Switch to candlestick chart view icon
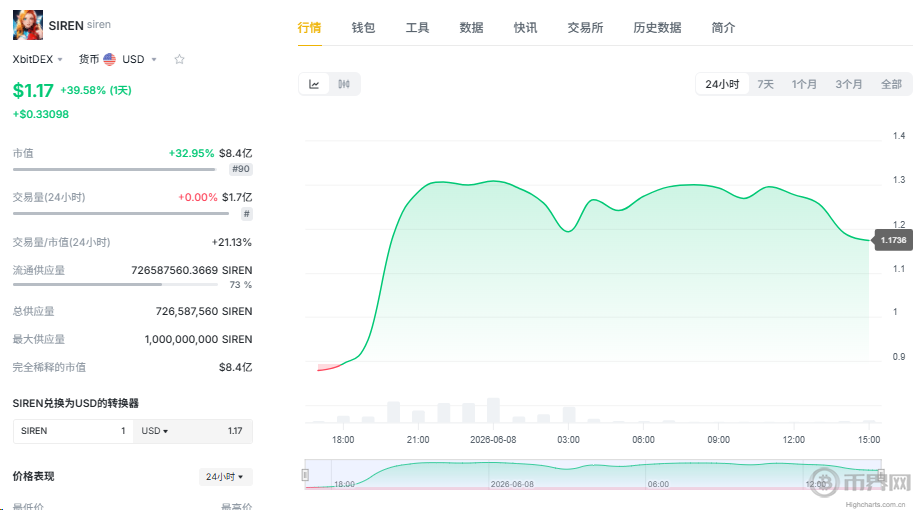Image resolution: width=922 pixels, height=510 pixels. pos(344,84)
